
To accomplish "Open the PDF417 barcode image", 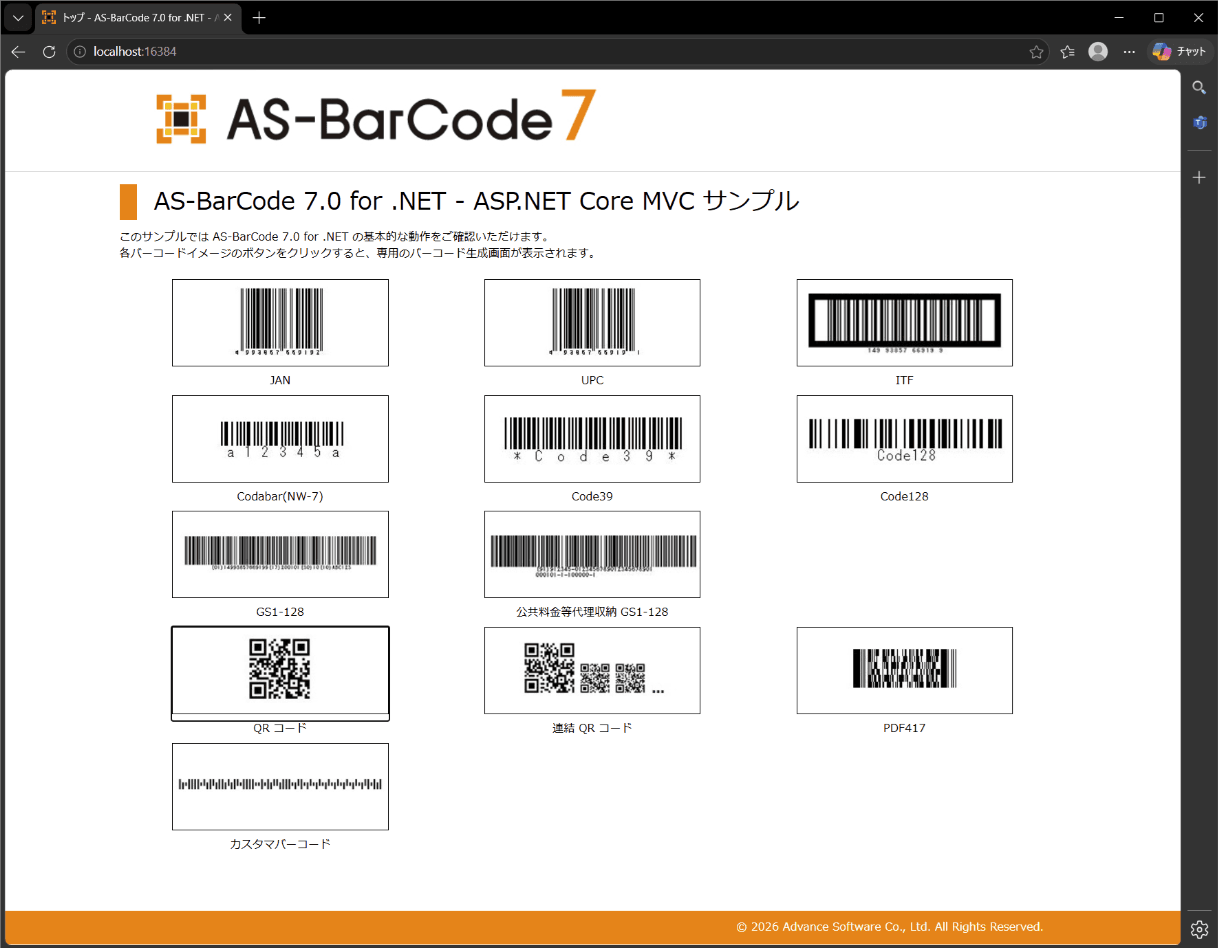I will [x=904, y=671].
